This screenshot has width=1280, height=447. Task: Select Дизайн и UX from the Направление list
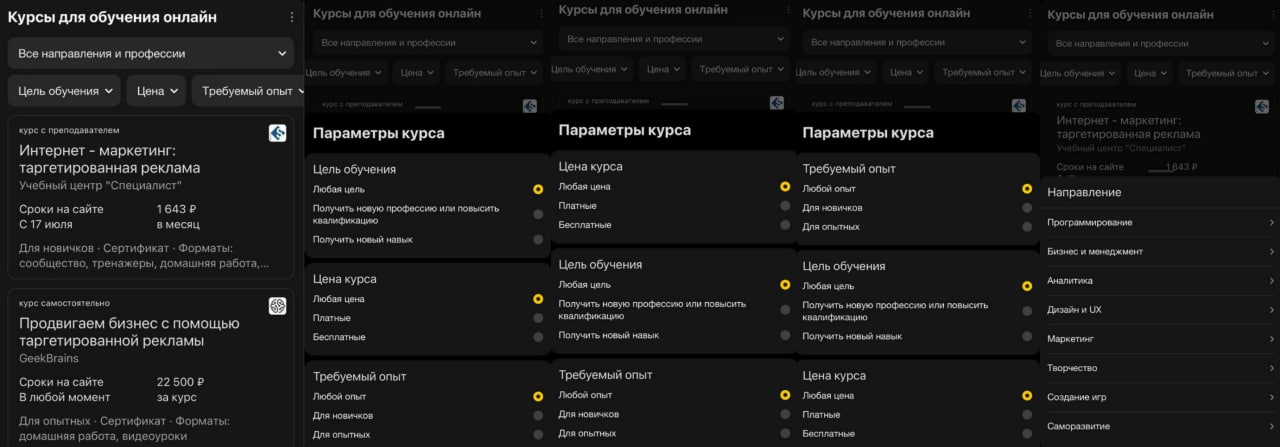pos(1074,310)
